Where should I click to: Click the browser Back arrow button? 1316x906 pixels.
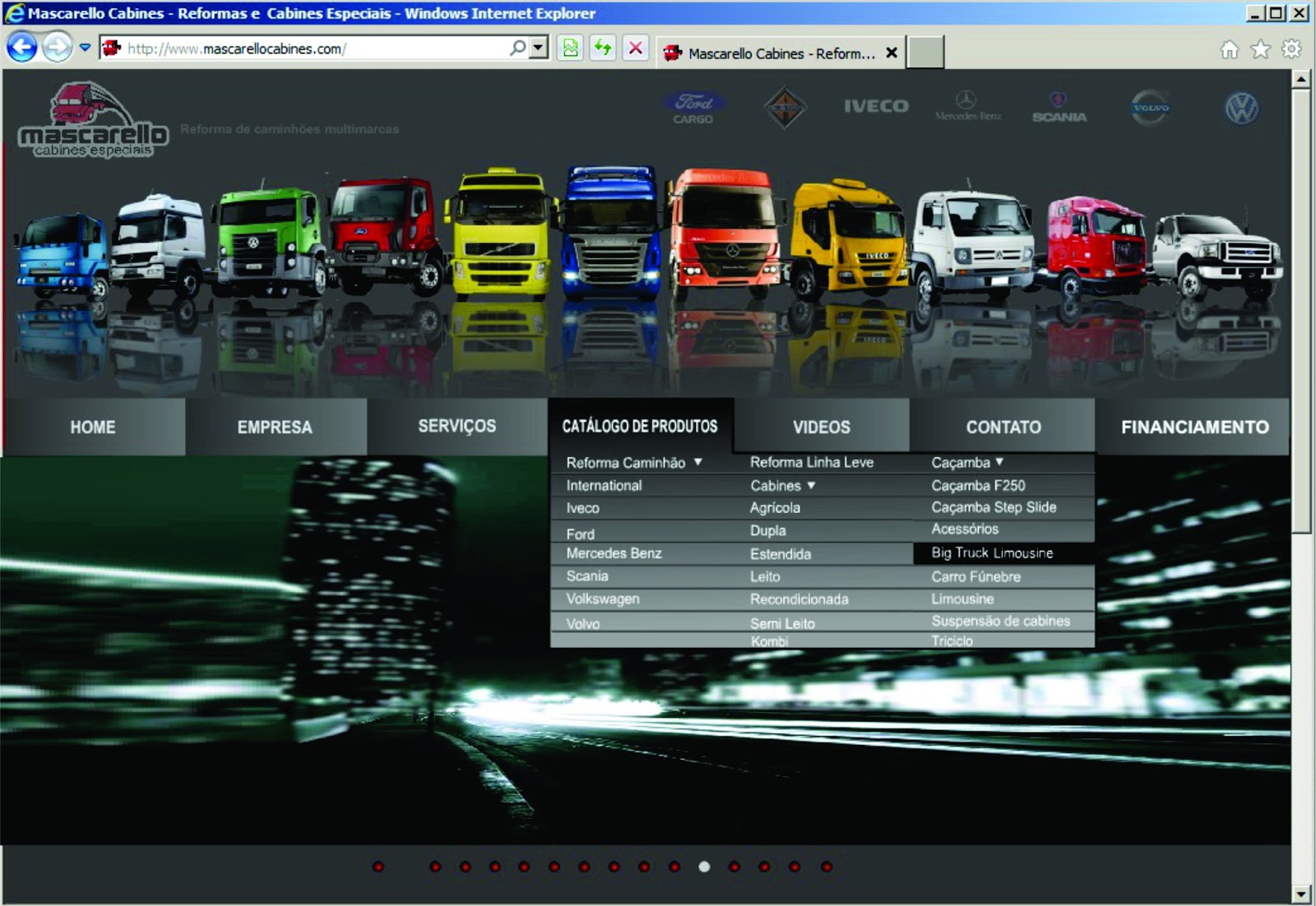click(22, 47)
